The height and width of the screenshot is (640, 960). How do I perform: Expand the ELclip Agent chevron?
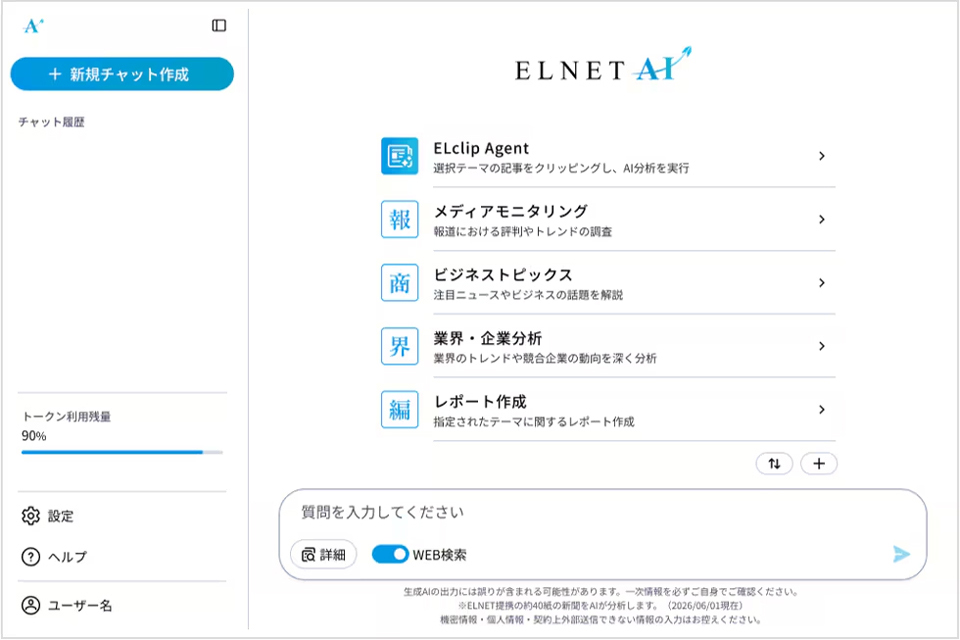point(822,156)
